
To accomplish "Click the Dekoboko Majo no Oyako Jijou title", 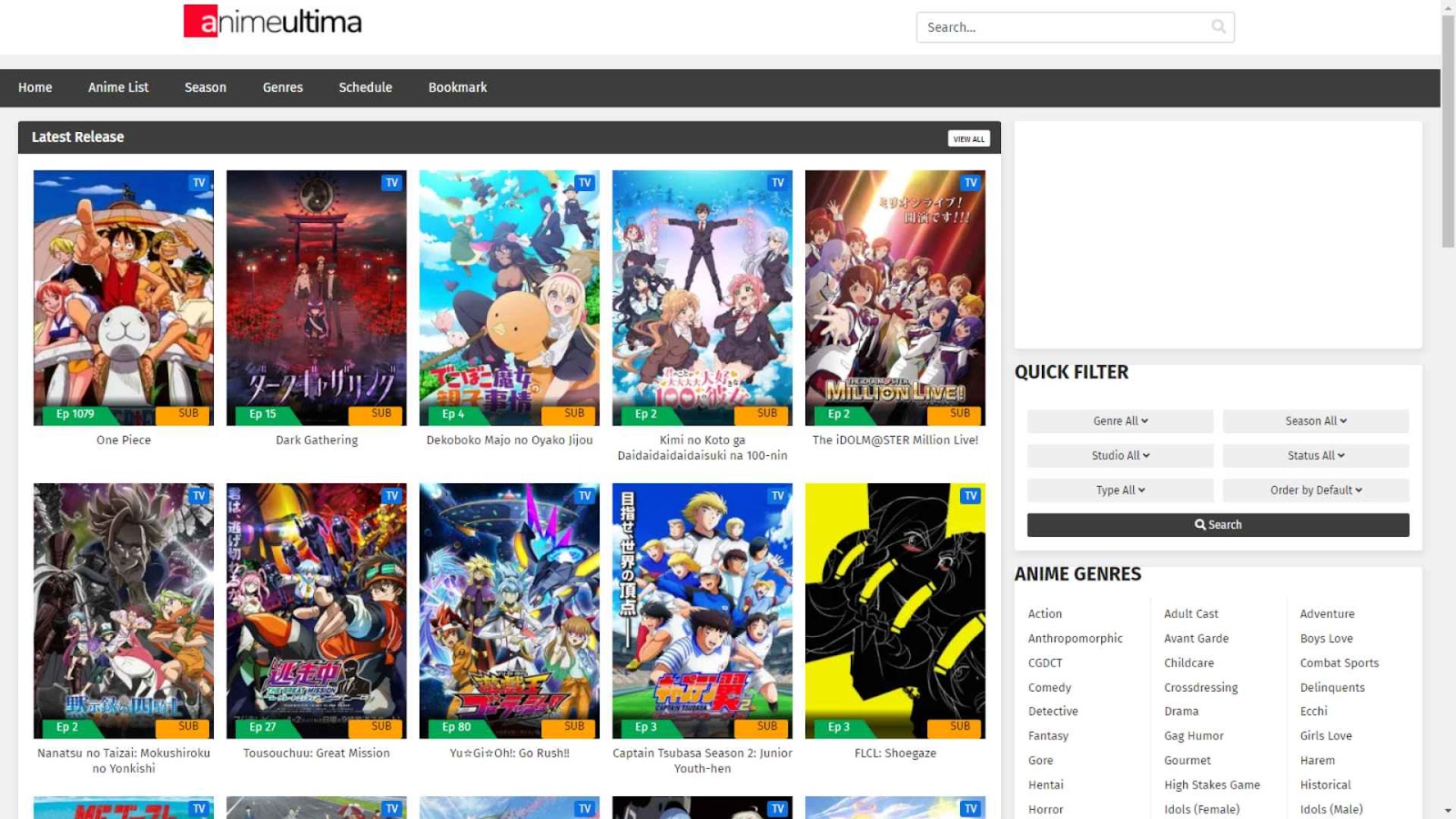I will (510, 440).
